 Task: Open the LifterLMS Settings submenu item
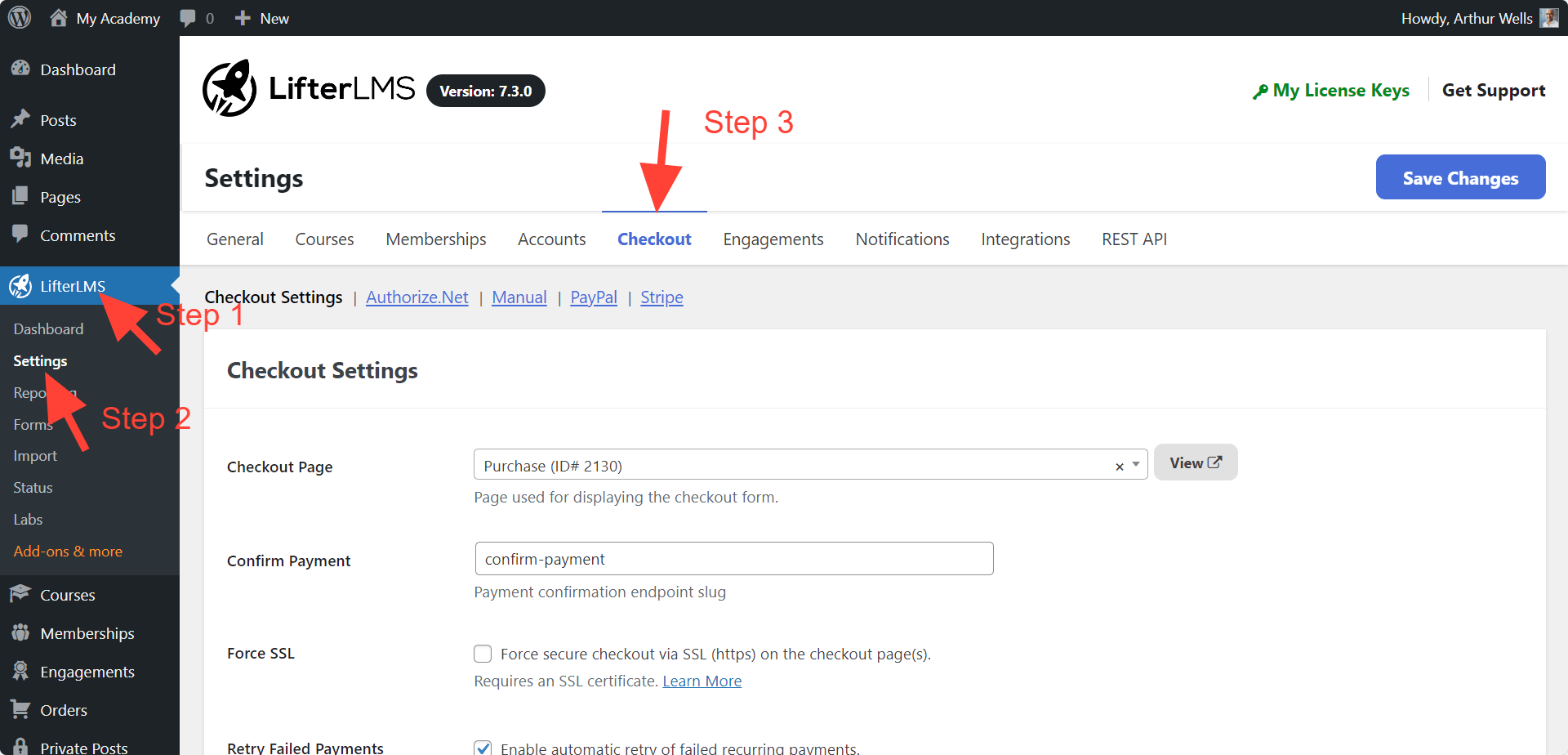pyautogui.click(x=40, y=361)
